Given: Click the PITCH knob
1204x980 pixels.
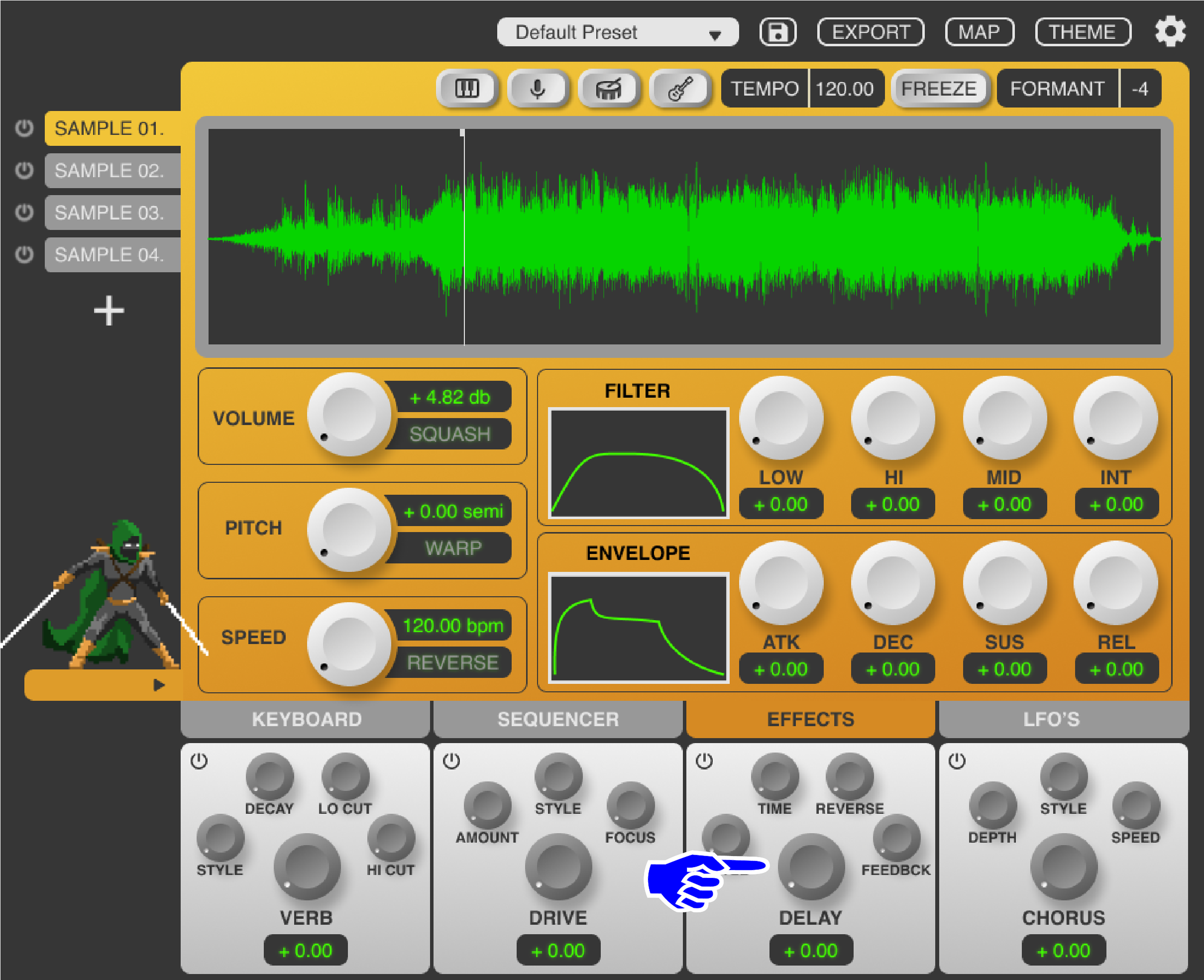Looking at the screenshot, I should [349, 530].
